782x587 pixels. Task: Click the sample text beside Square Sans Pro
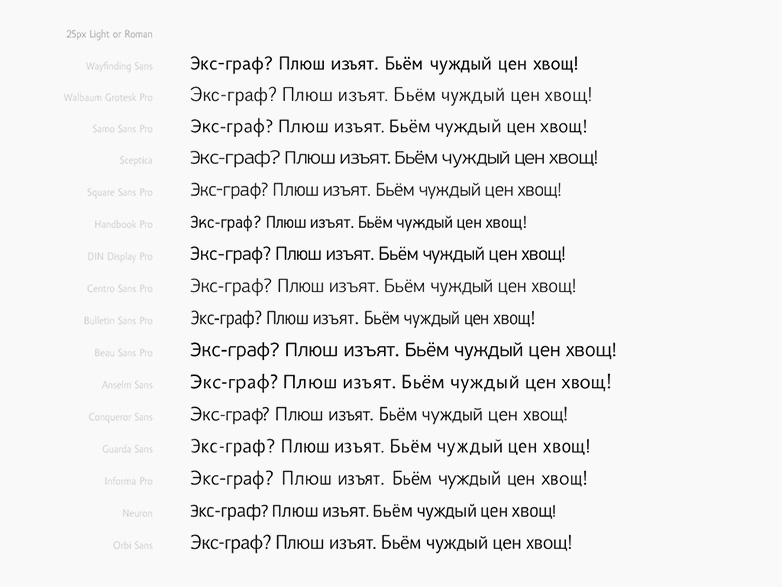coord(376,191)
